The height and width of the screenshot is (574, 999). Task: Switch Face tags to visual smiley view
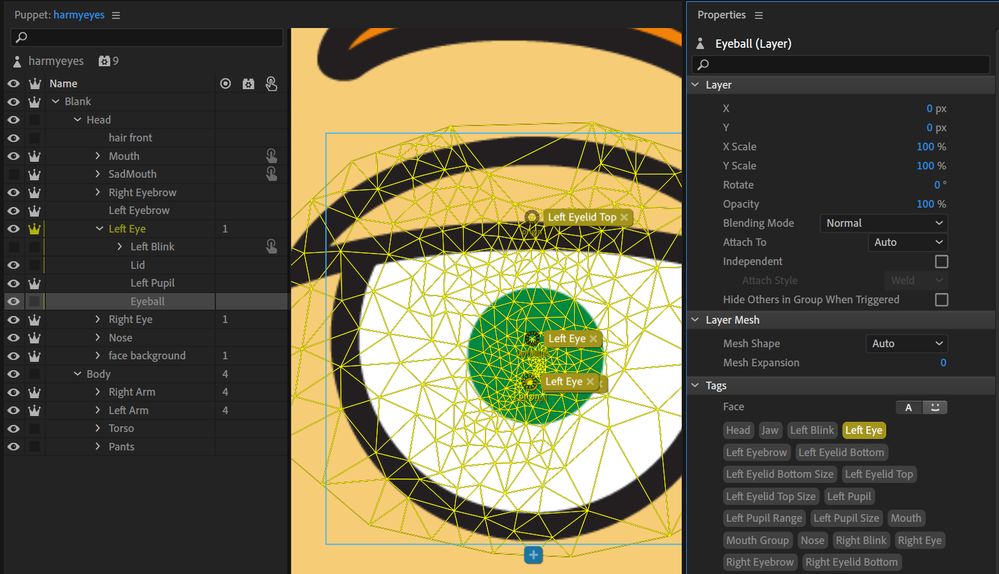935,407
